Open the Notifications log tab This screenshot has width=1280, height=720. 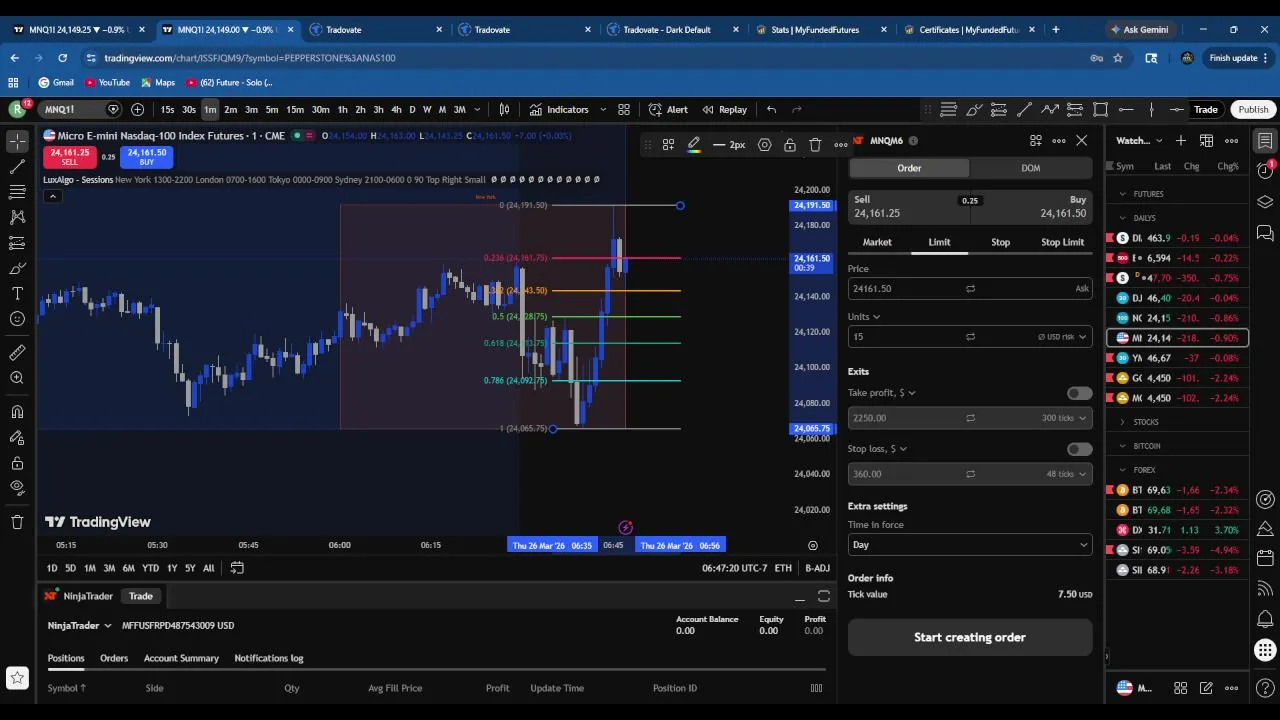pyautogui.click(x=268, y=658)
